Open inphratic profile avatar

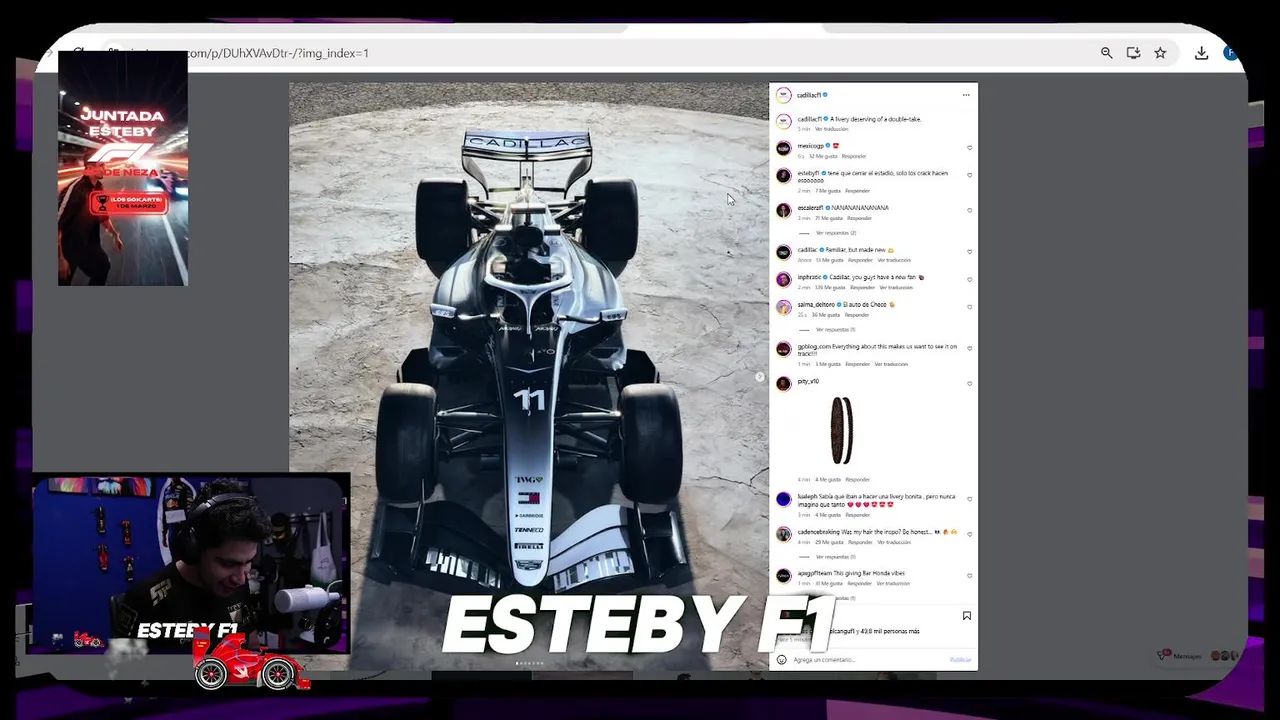(784, 280)
